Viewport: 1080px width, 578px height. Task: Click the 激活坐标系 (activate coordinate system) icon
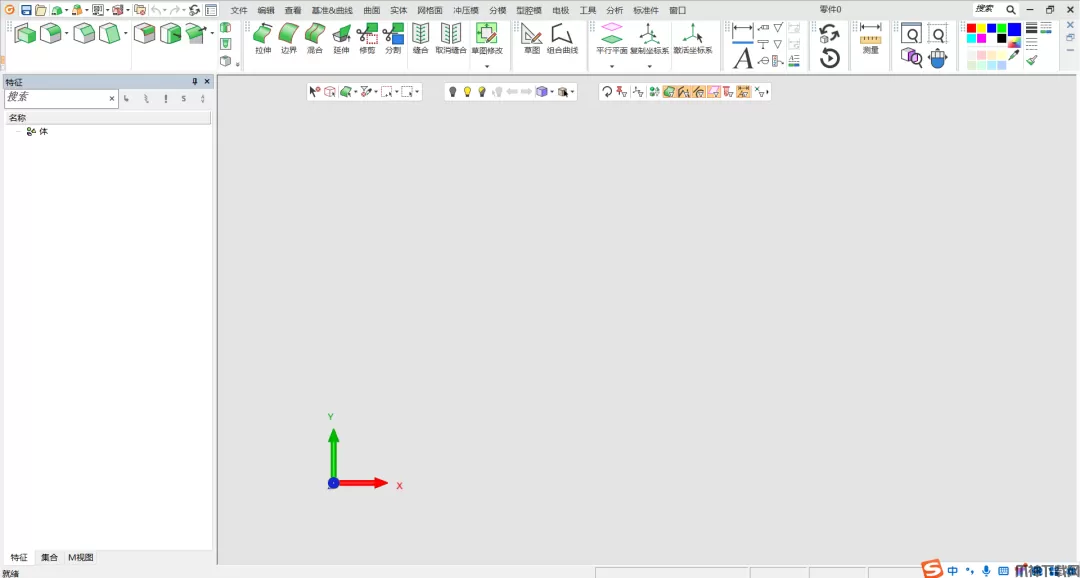(693, 38)
